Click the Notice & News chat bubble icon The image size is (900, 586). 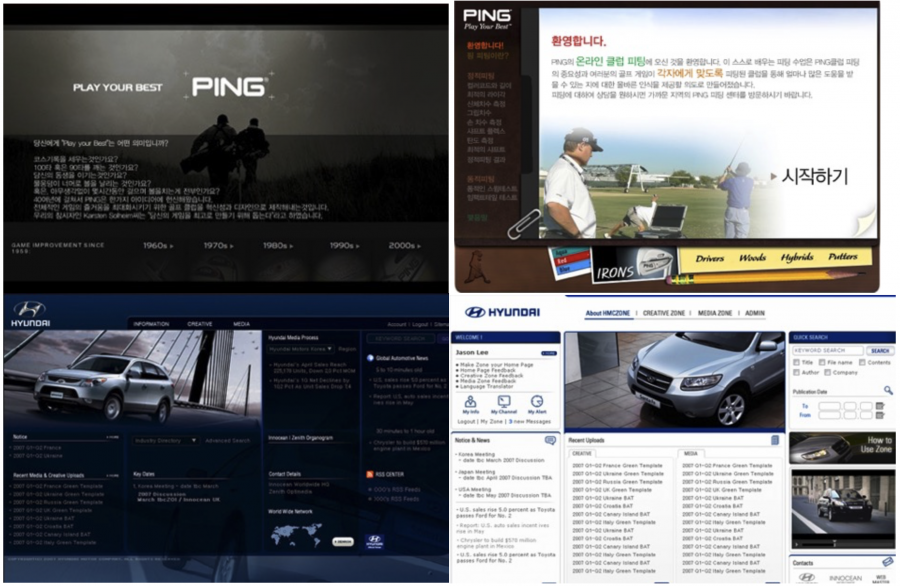[550, 440]
